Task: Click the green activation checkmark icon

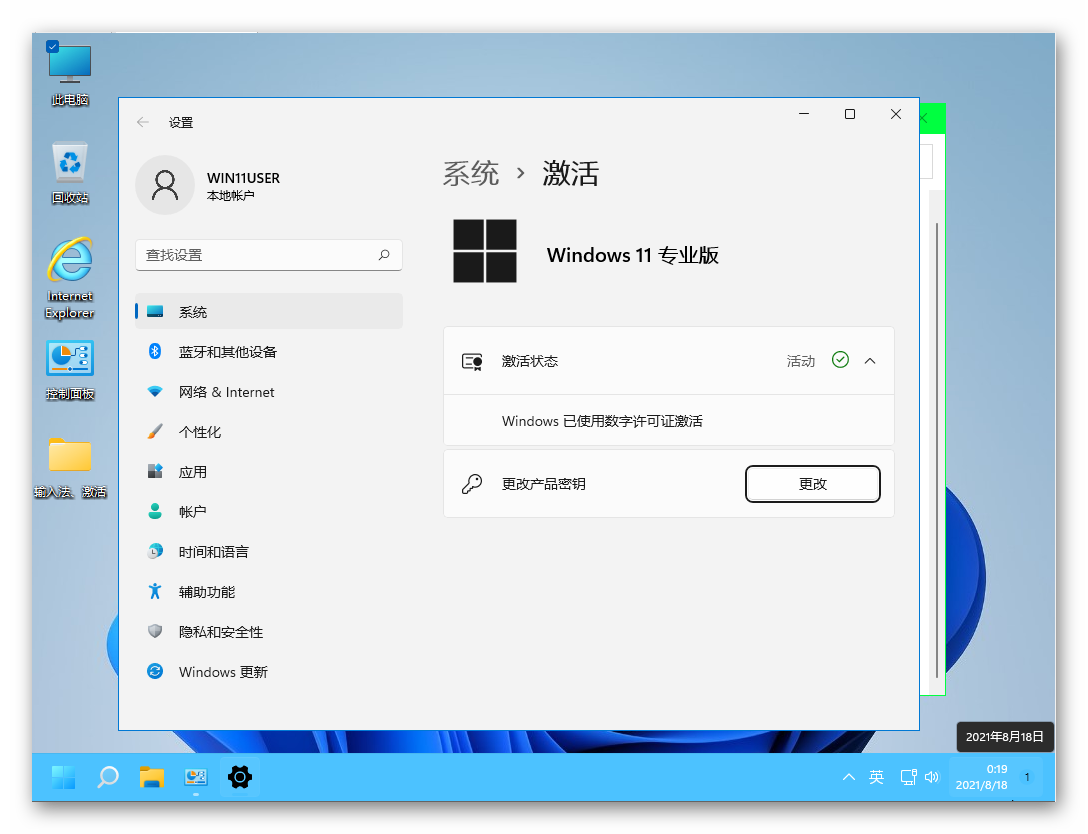Action: pyautogui.click(x=840, y=359)
